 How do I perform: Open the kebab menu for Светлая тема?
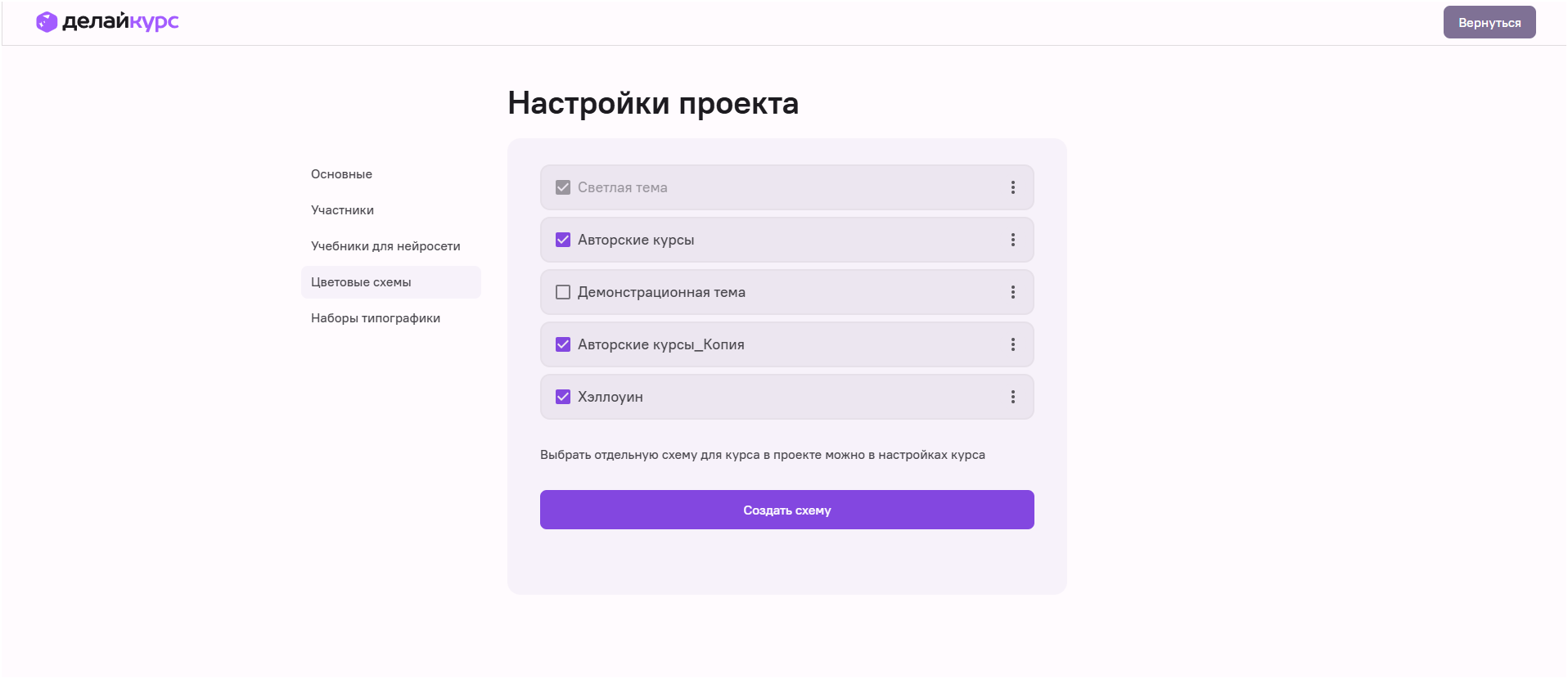click(1013, 187)
